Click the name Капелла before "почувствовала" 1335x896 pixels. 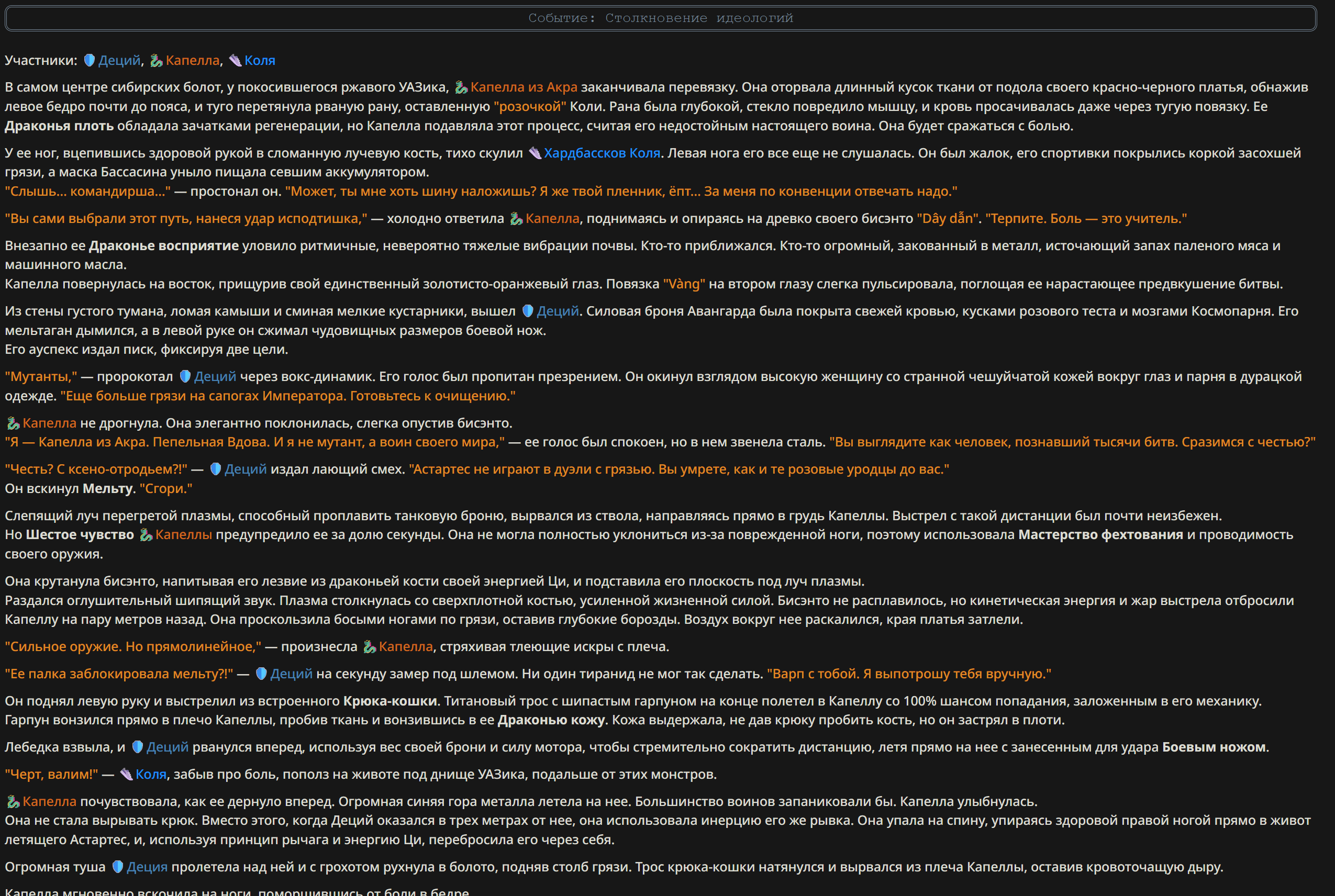tap(49, 801)
